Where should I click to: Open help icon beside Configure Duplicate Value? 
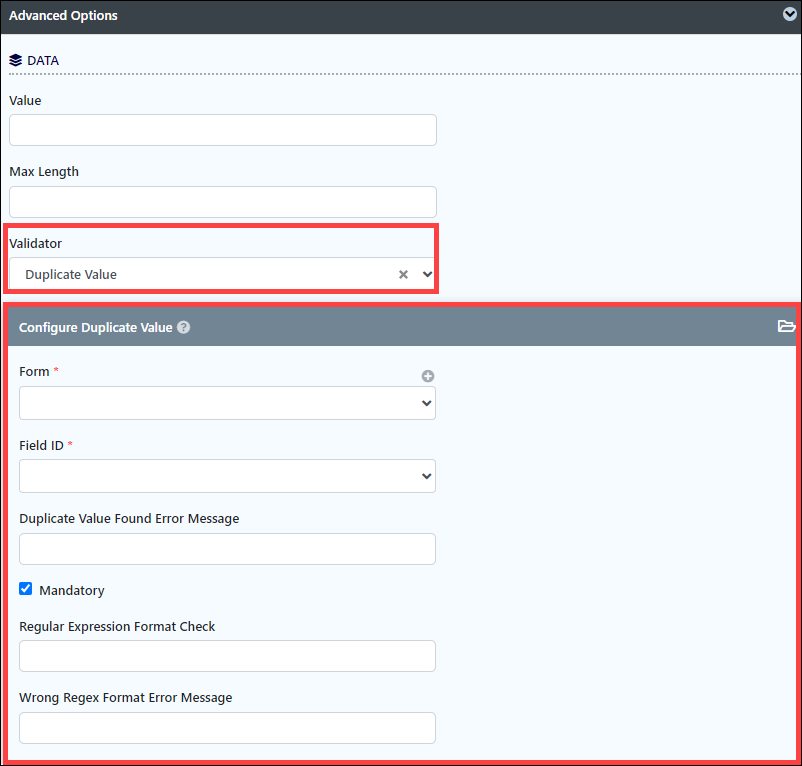tap(184, 327)
